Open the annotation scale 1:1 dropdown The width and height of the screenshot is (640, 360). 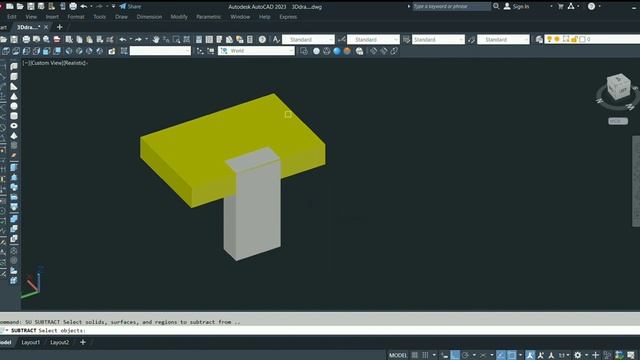click(x=564, y=355)
